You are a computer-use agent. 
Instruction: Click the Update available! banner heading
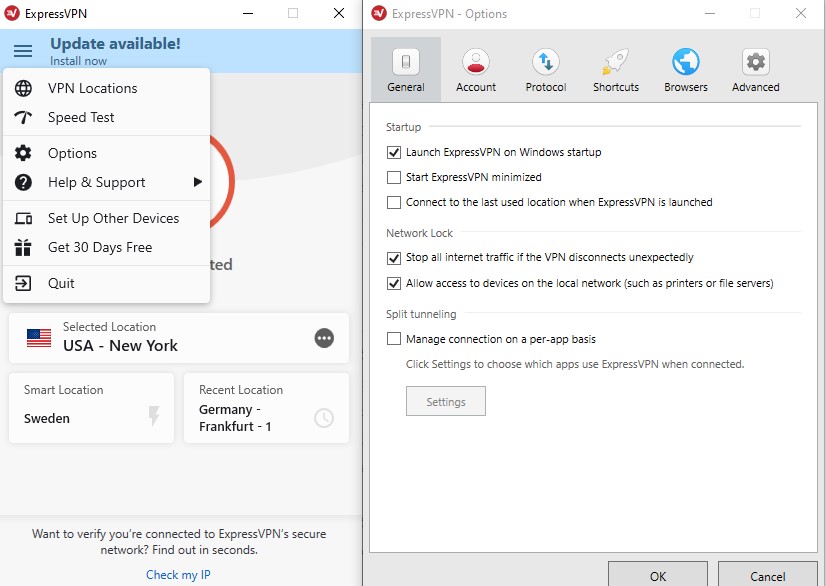point(115,43)
